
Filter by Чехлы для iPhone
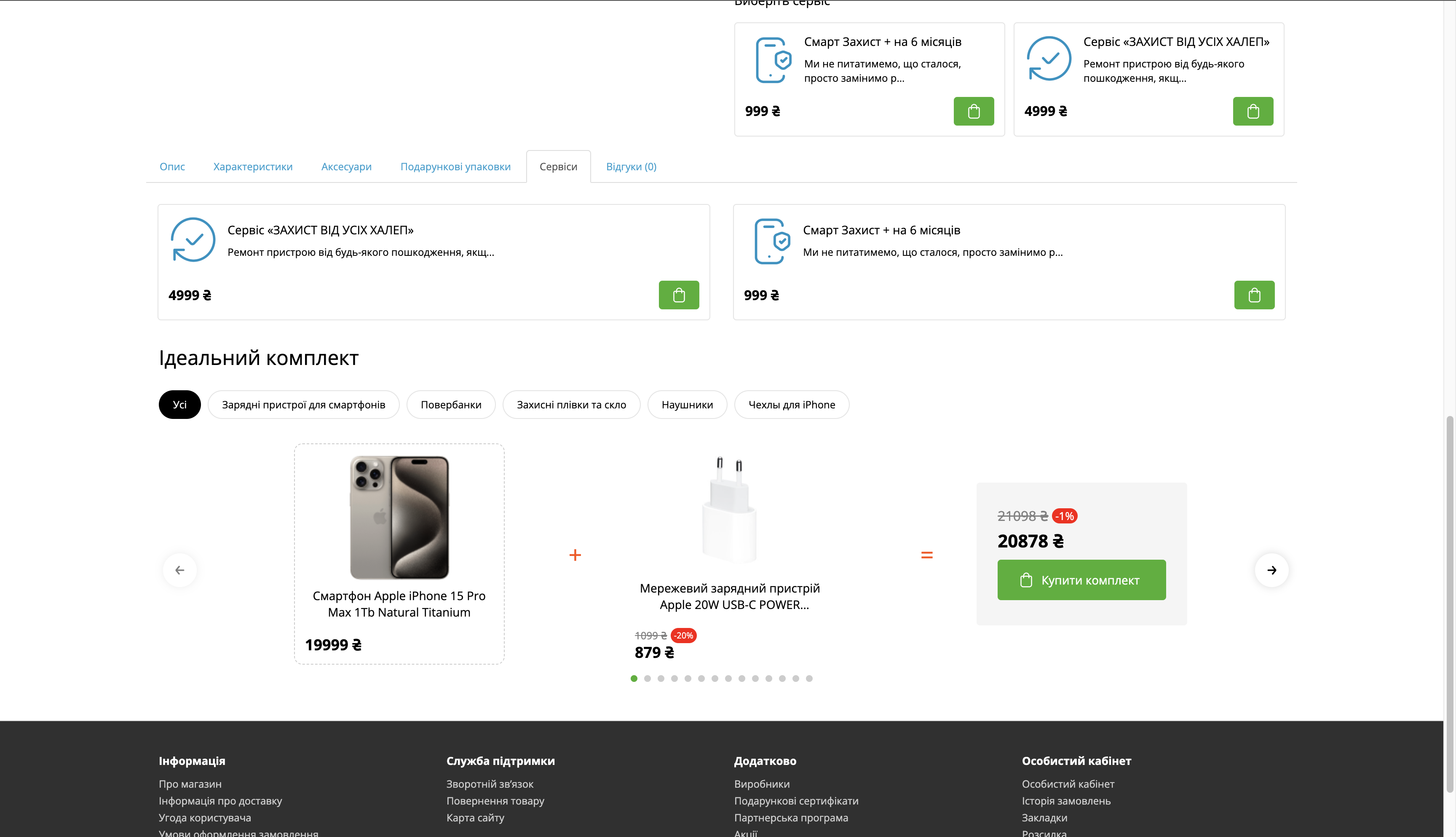[791, 405]
